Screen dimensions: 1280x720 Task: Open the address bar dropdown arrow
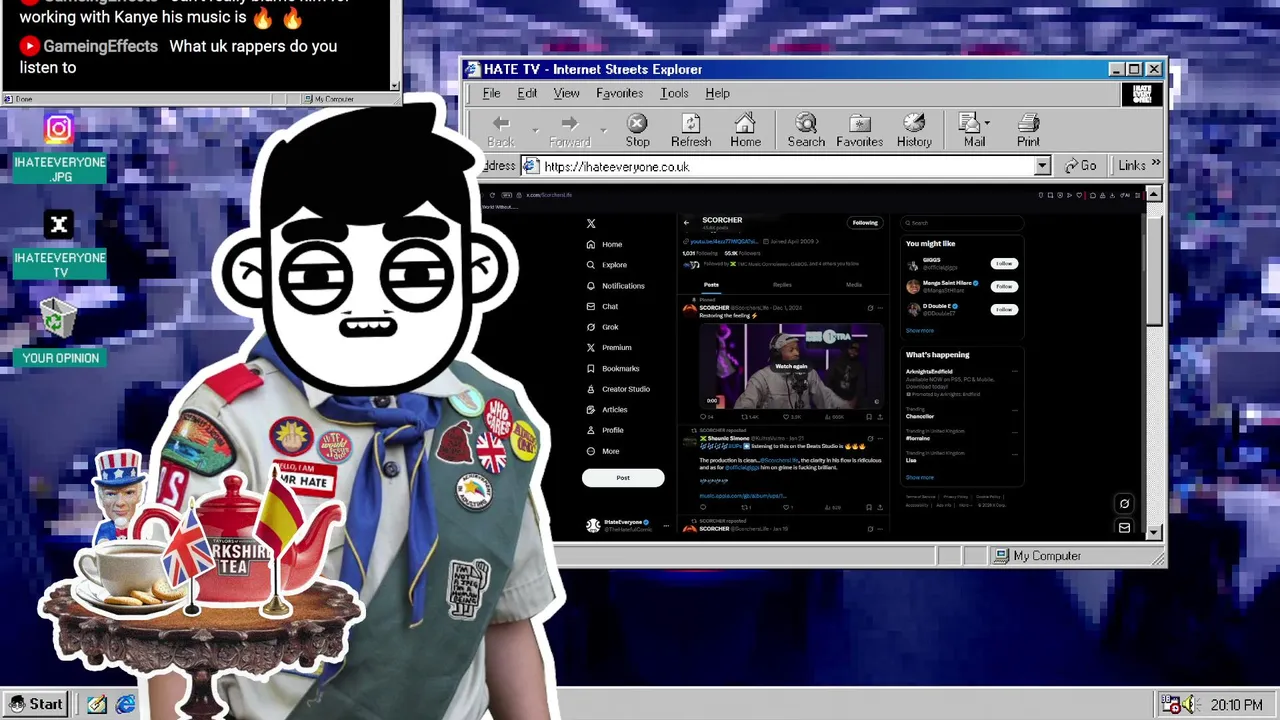1042,166
